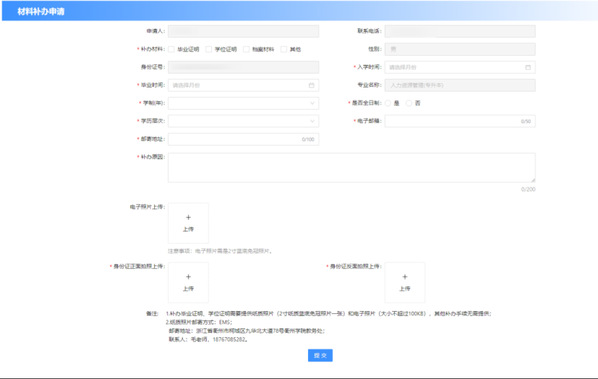The image size is (598, 379).
Task: Click the 电子邮箱 input field
Action: click(x=460, y=121)
